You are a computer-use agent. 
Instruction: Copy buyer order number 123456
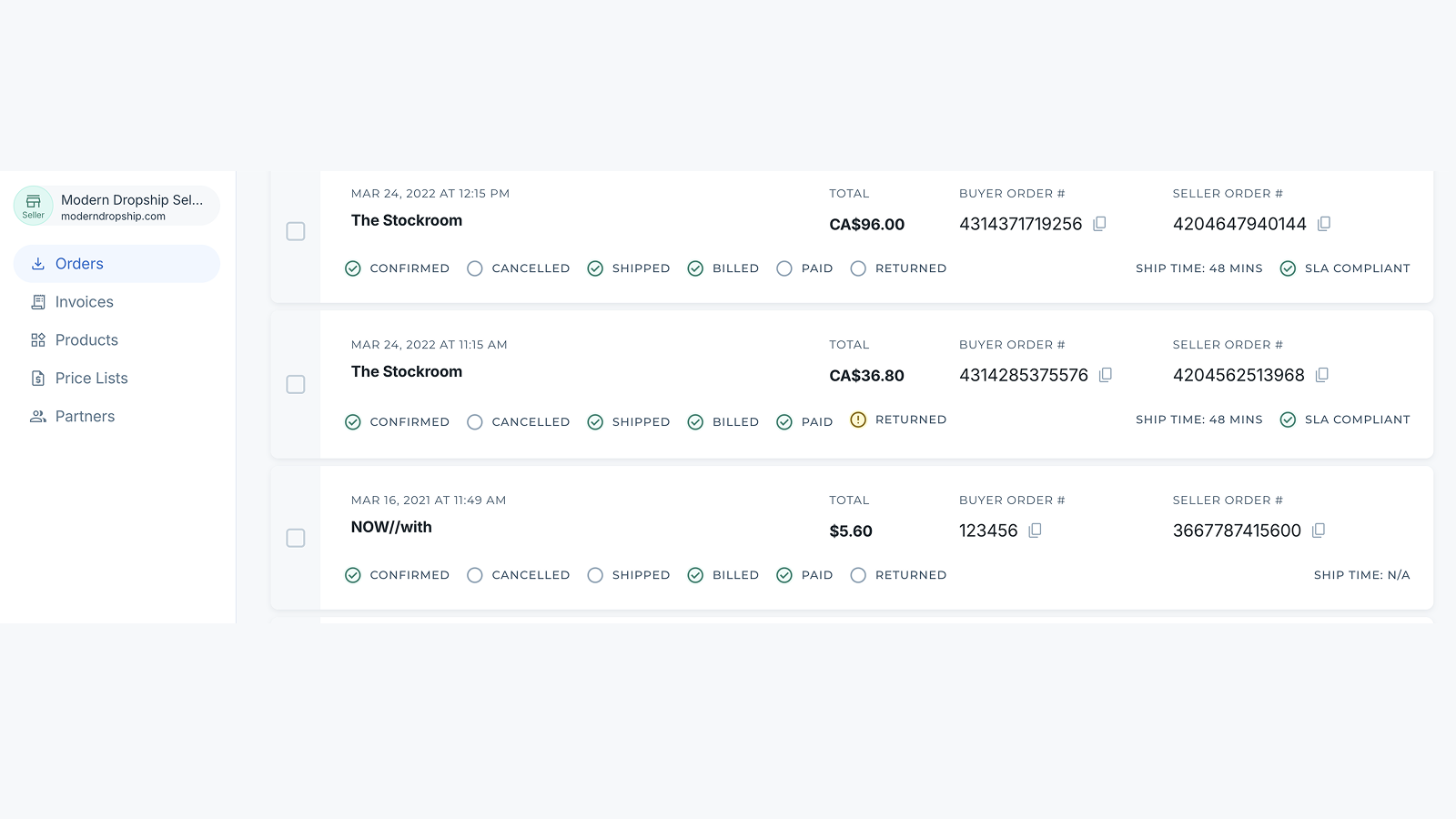(x=1035, y=531)
